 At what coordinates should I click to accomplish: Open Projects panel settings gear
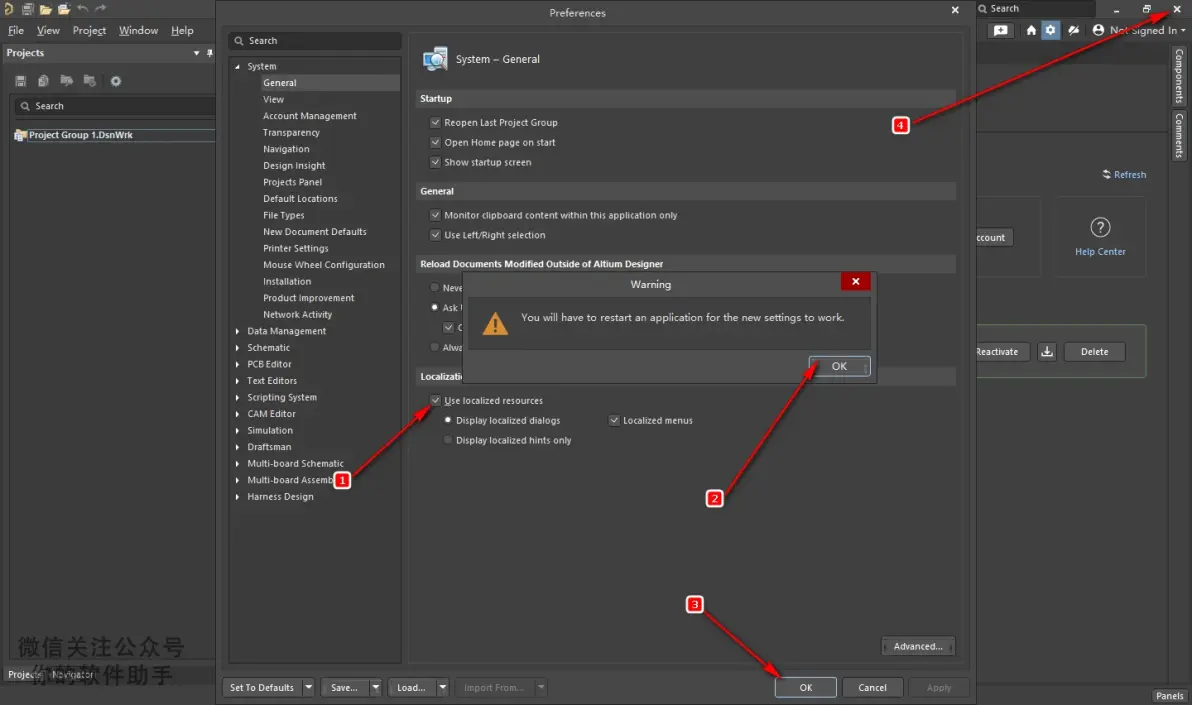(116, 81)
